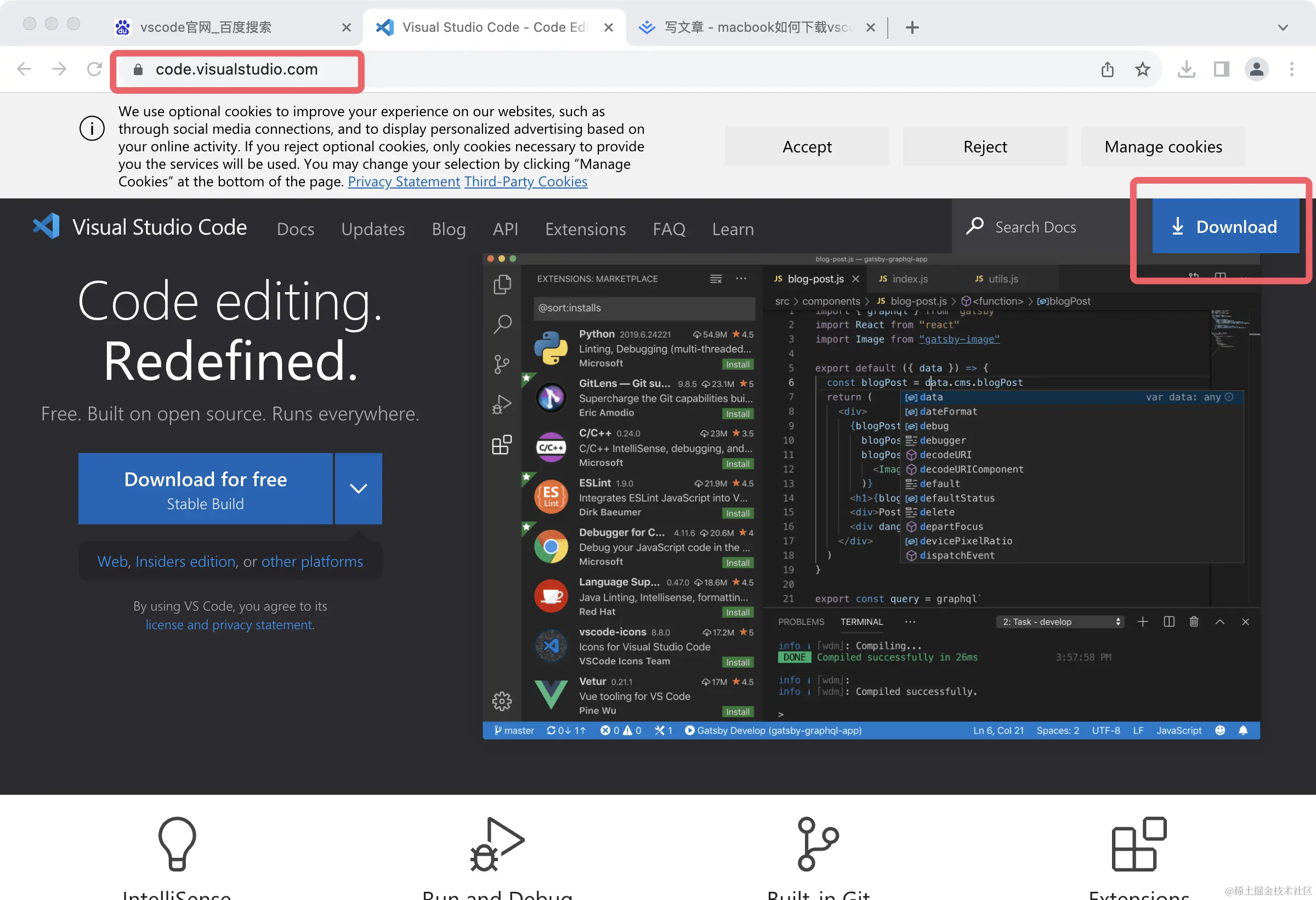Open a new browser tab
The height and width of the screenshot is (900, 1316).
[912, 27]
